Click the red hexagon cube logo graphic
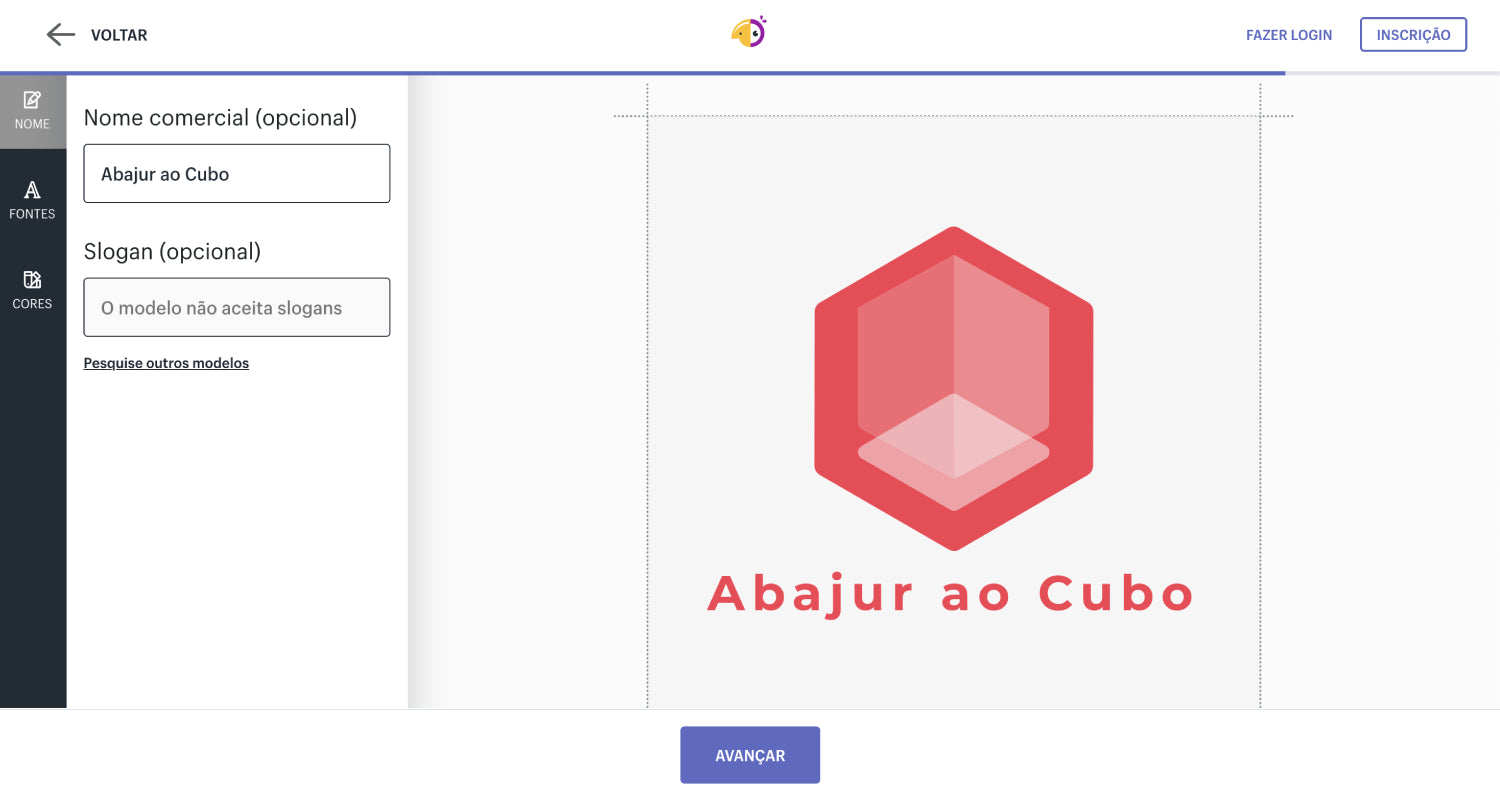 click(x=954, y=389)
